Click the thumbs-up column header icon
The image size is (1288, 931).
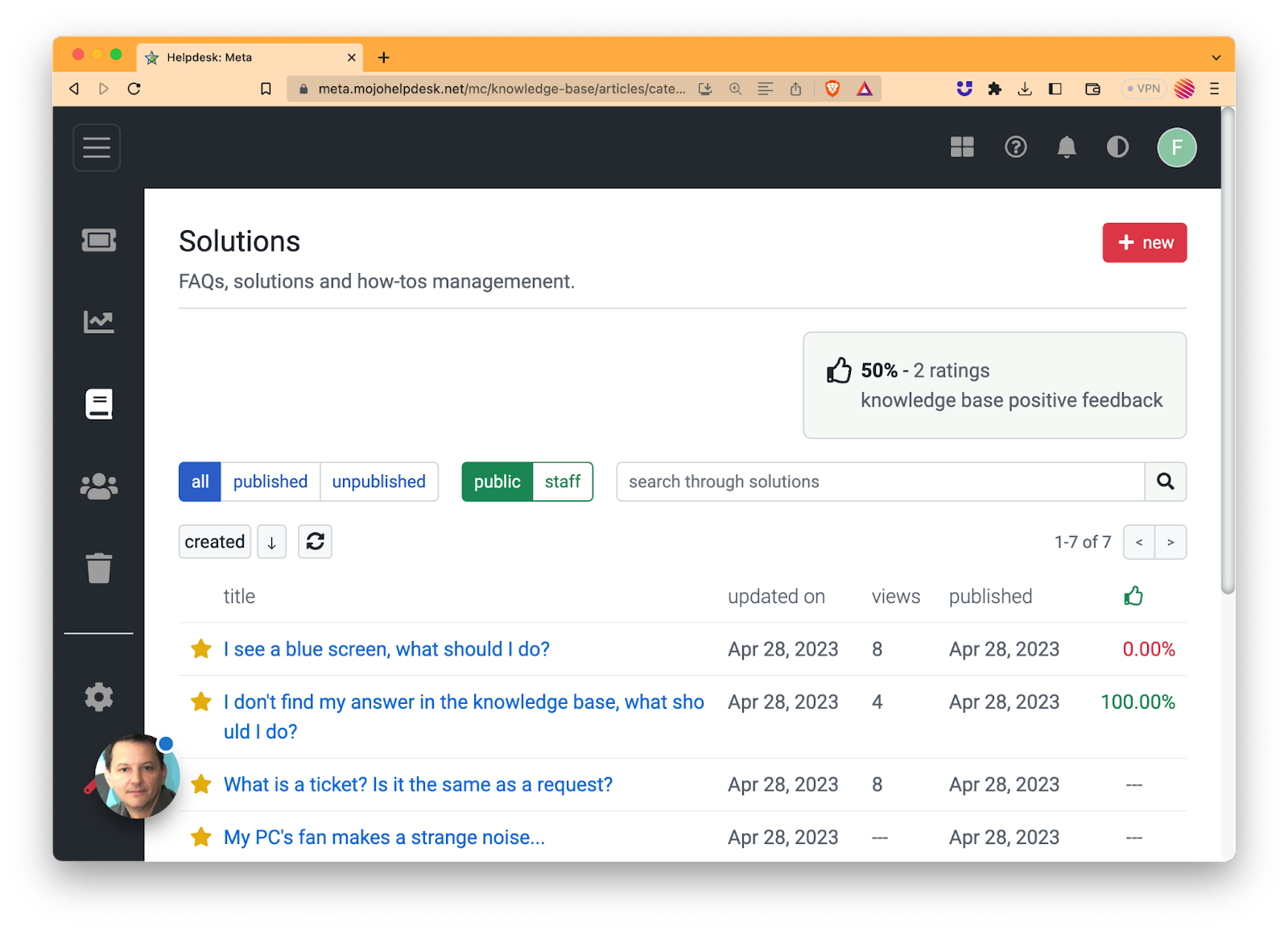coord(1133,596)
